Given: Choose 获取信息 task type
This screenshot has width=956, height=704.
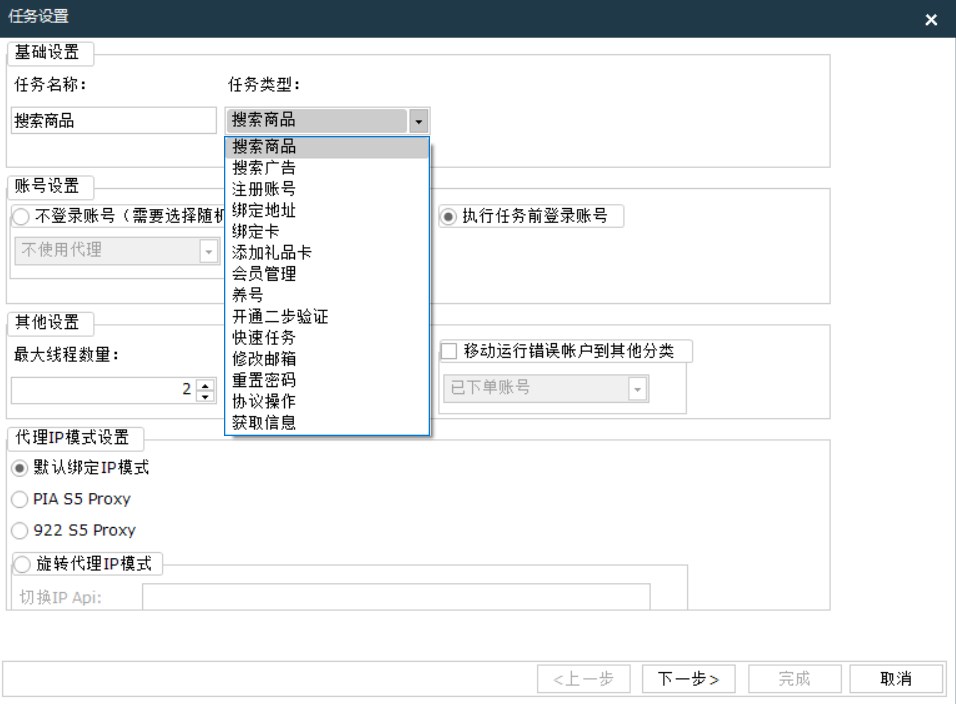Looking at the screenshot, I should 327,422.
